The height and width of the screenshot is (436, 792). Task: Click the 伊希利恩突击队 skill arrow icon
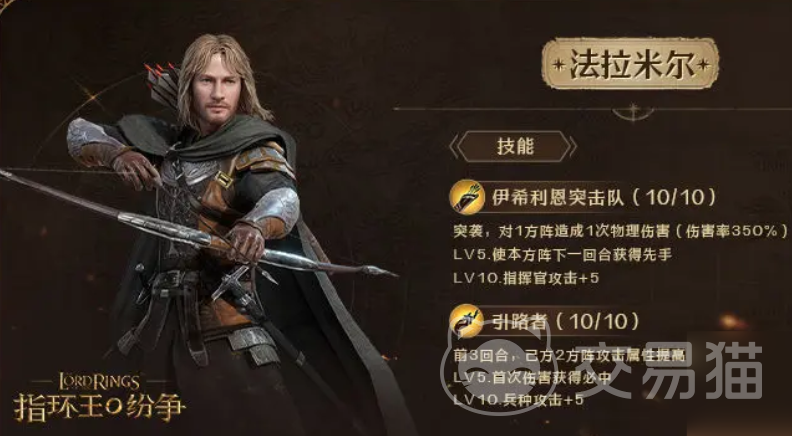point(467,197)
